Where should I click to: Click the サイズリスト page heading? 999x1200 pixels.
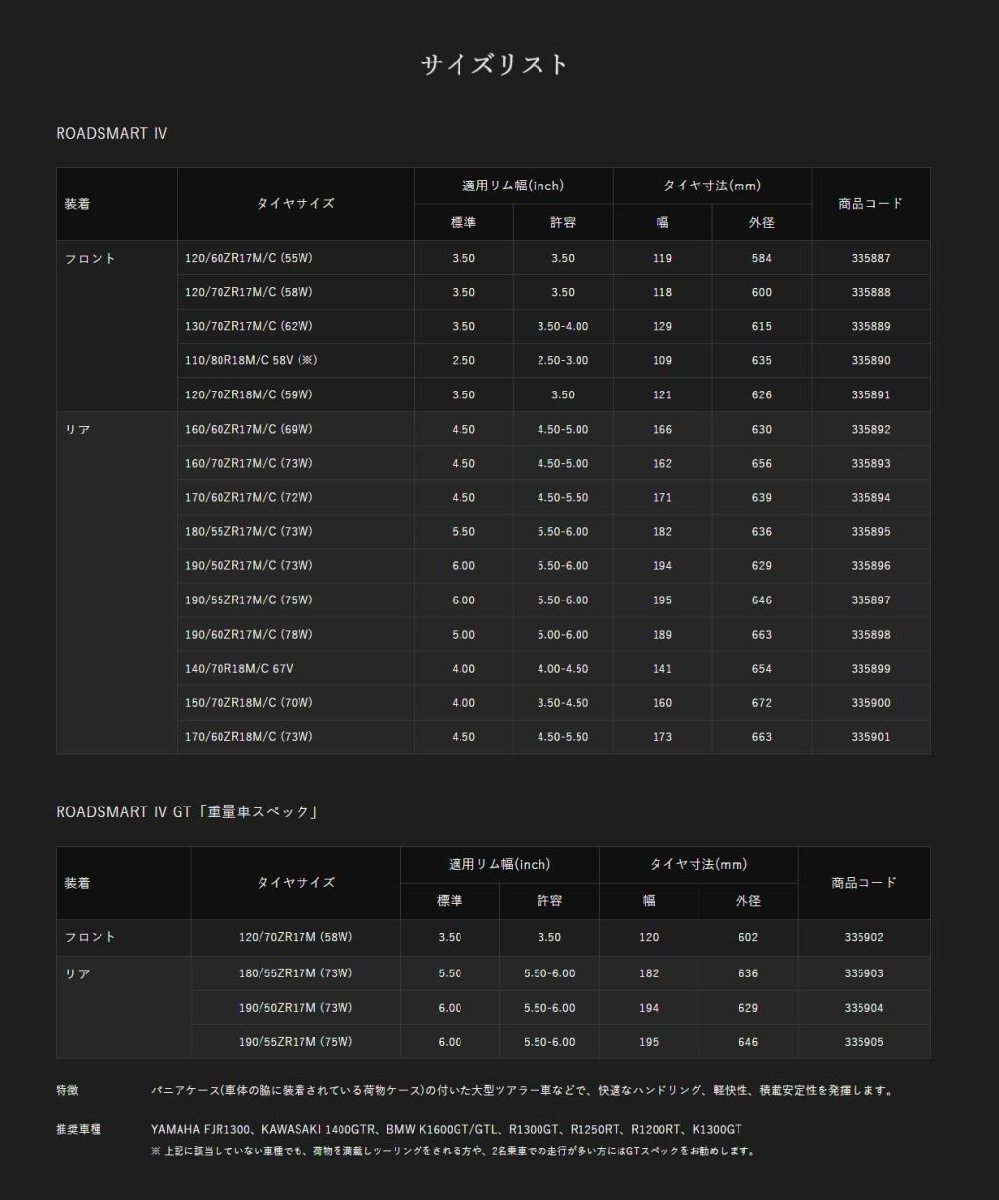click(x=495, y=65)
